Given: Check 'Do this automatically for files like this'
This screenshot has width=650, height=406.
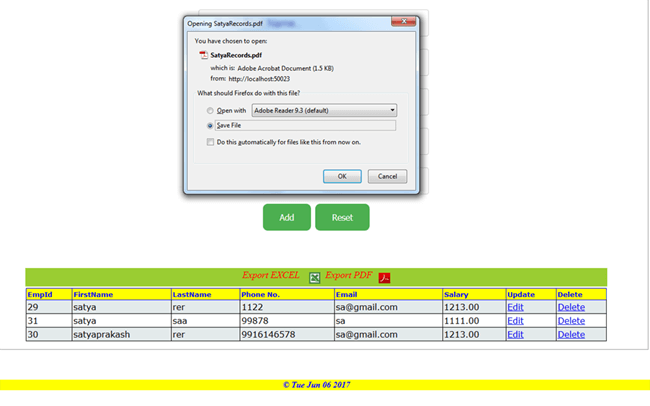Looking at the screenshot, I should point(211,142).
